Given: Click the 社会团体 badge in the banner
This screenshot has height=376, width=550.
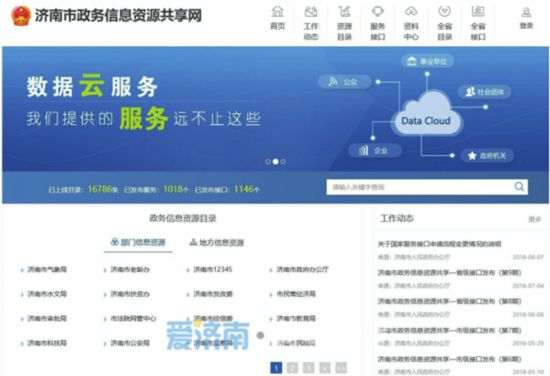Looking at the screenshot, I should (x=484, y=92).
